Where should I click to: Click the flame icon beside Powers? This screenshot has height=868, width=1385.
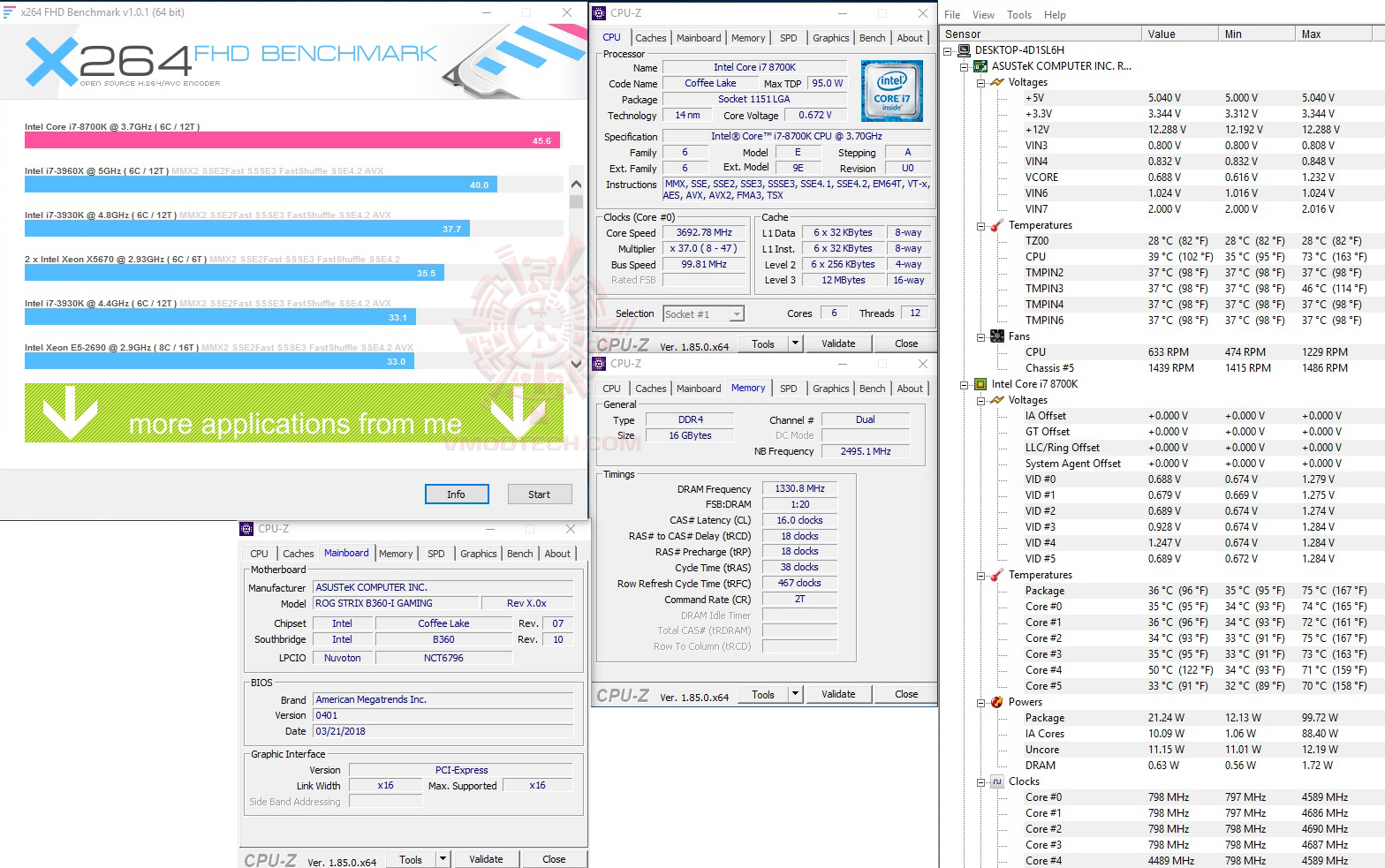click(997, 702)
